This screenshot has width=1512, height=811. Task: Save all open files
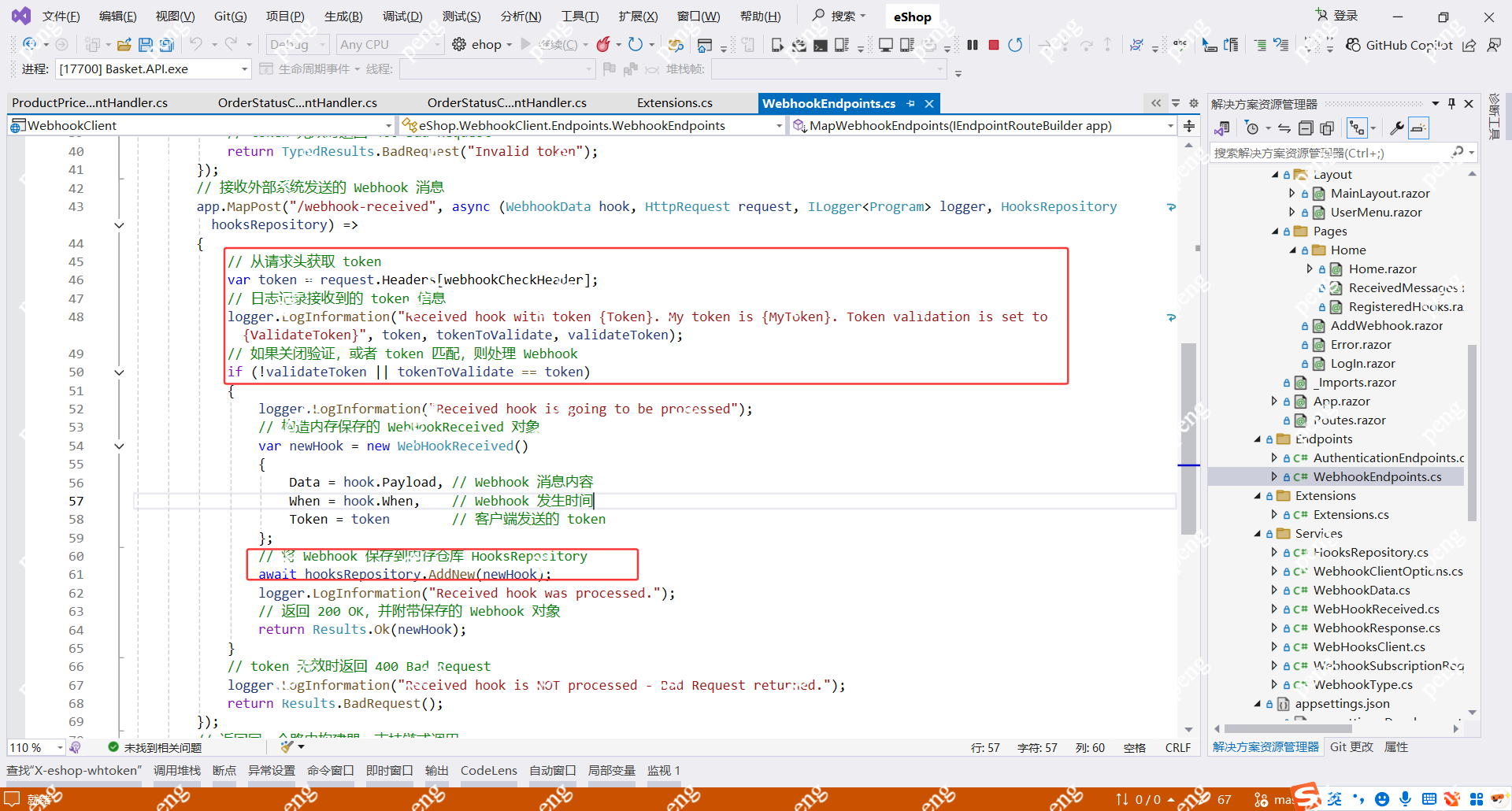pyautogui.click(x=167, y=45)
